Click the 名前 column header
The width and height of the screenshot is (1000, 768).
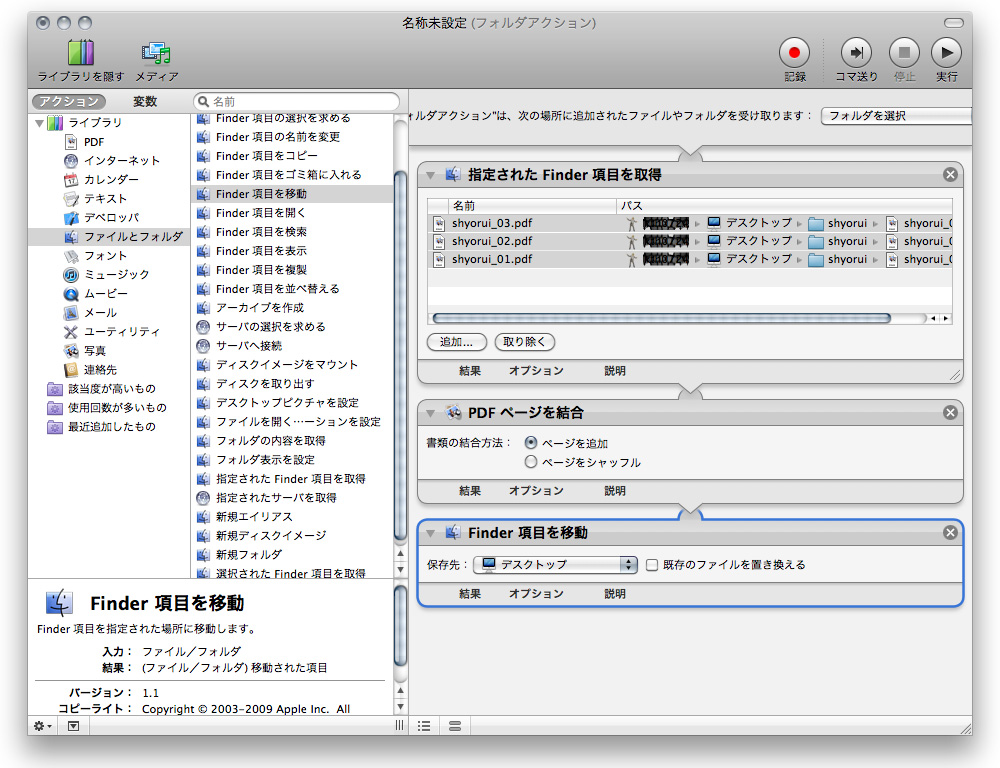coord(532,206)
